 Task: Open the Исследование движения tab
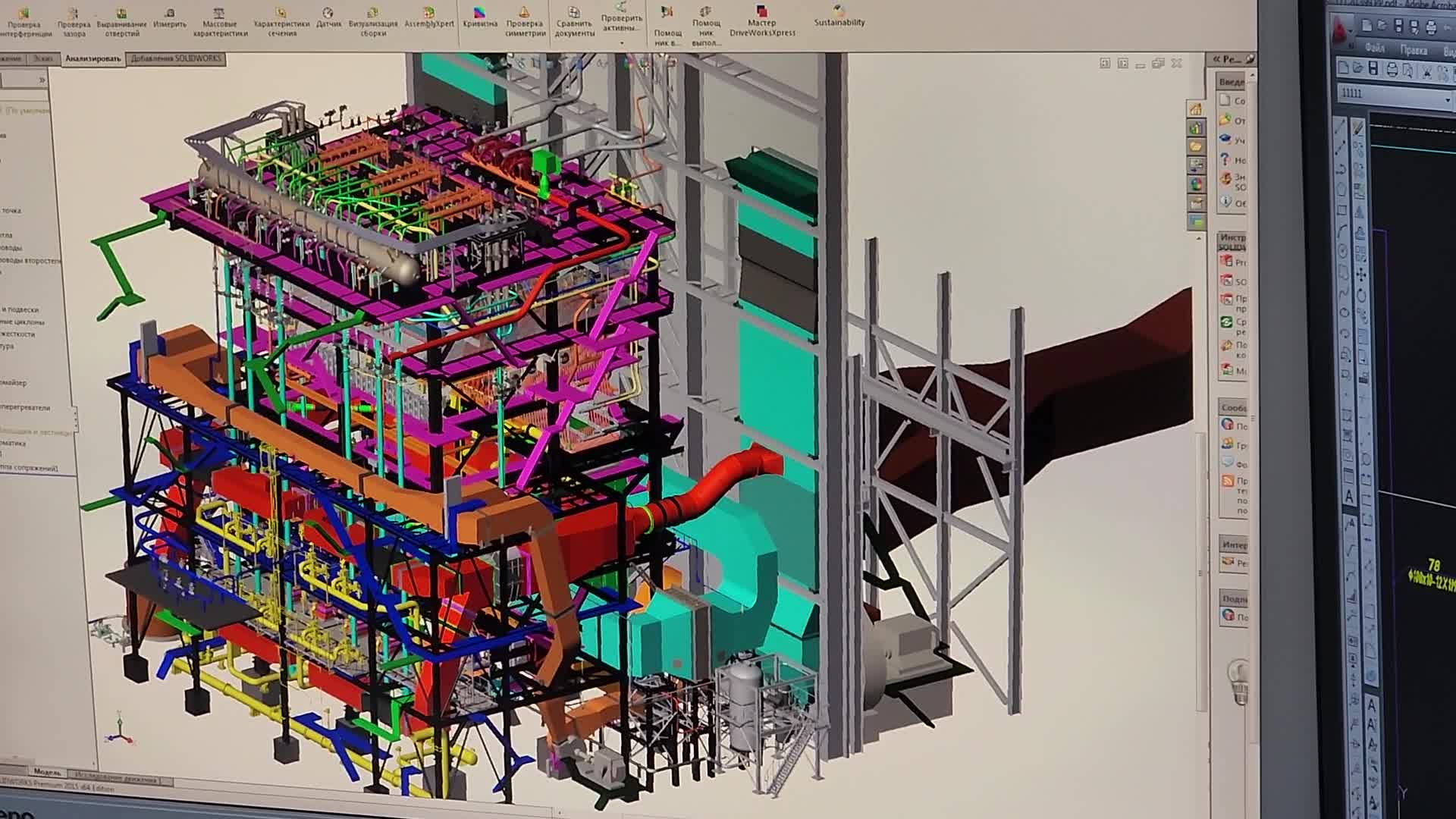pyautogui.click(x=115, y=779)
